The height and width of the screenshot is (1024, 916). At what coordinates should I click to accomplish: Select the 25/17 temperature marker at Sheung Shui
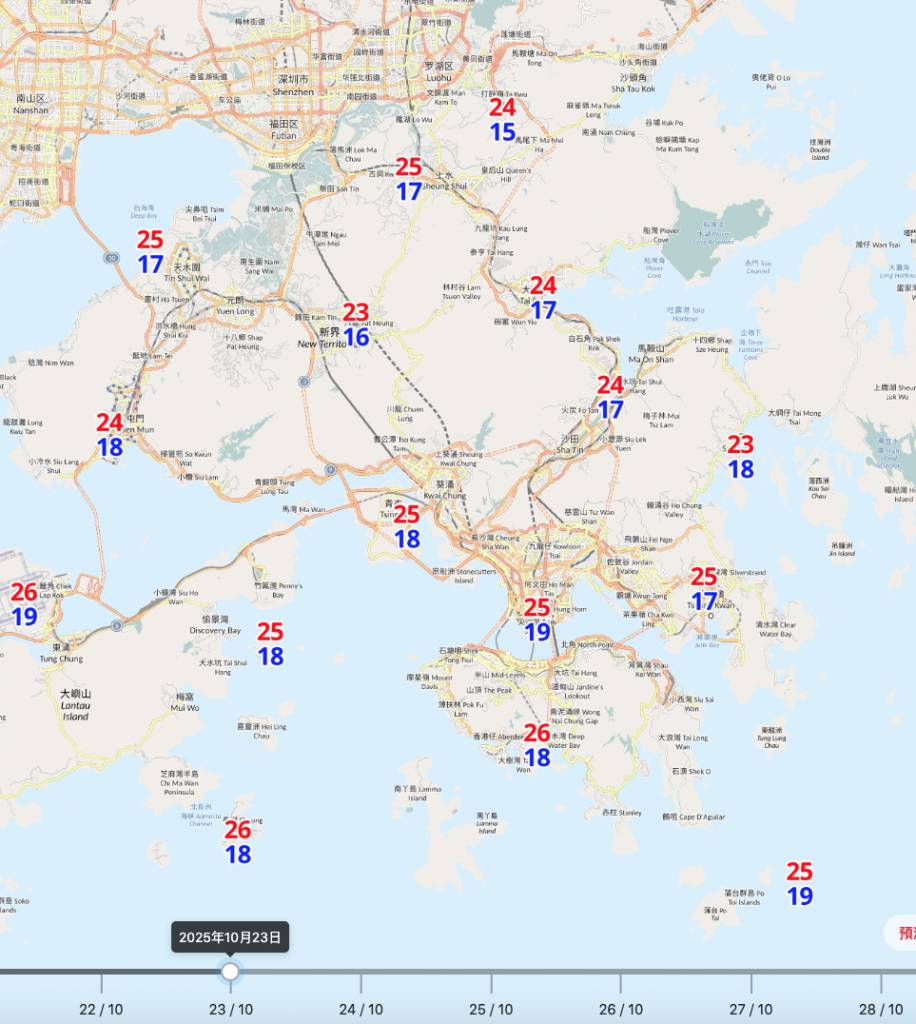point(408,180)
